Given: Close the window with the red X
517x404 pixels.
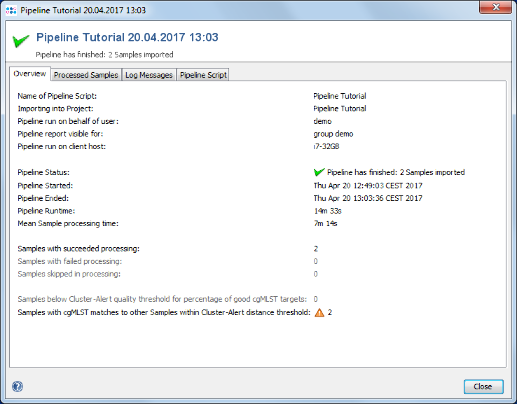Looking at the screenshot, I should 495,7.
